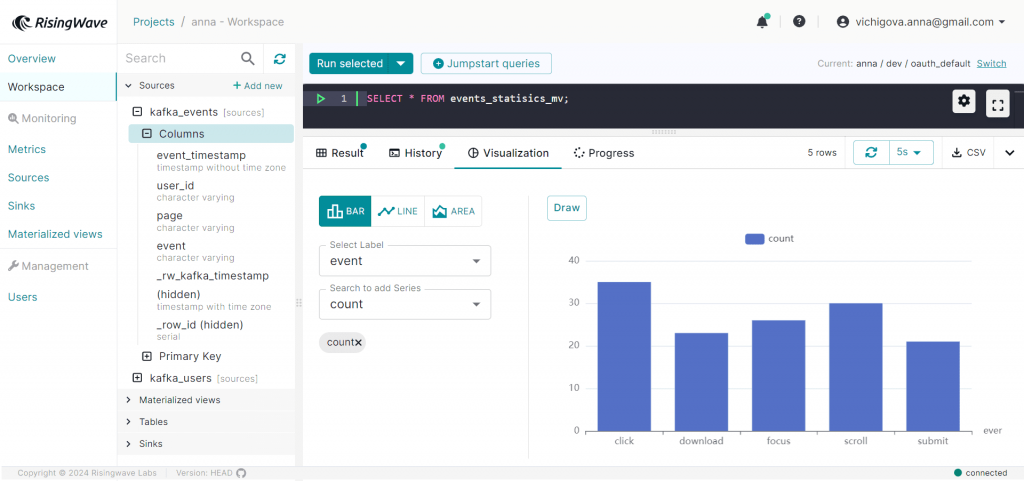Screen dimensions: 1024x481
Task: Open the Select Label dropdown
Action: (405, 261)
